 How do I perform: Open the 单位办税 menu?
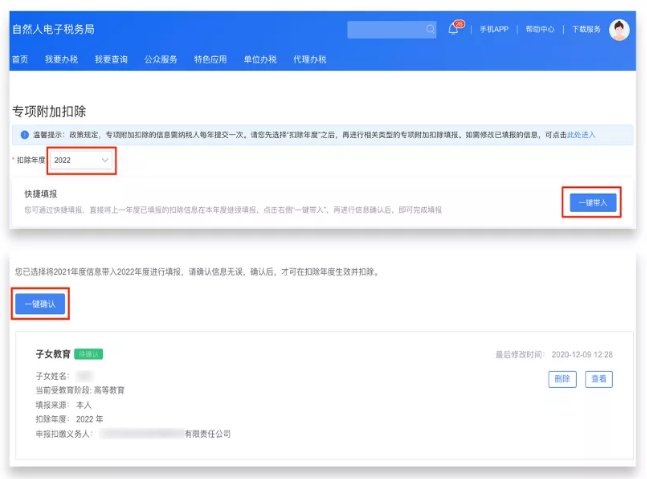pos(260,59)
